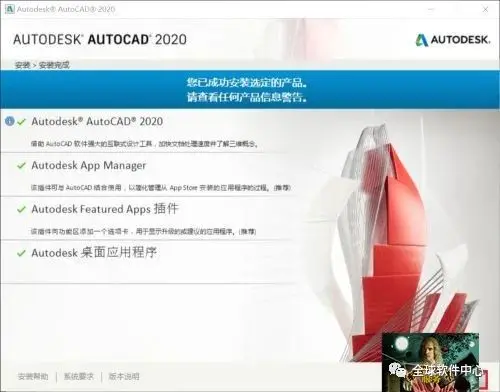Select the Autodesk App Manager product title
Image resolution: width=500 pixels, height=392 pixels.
[89, 166]
